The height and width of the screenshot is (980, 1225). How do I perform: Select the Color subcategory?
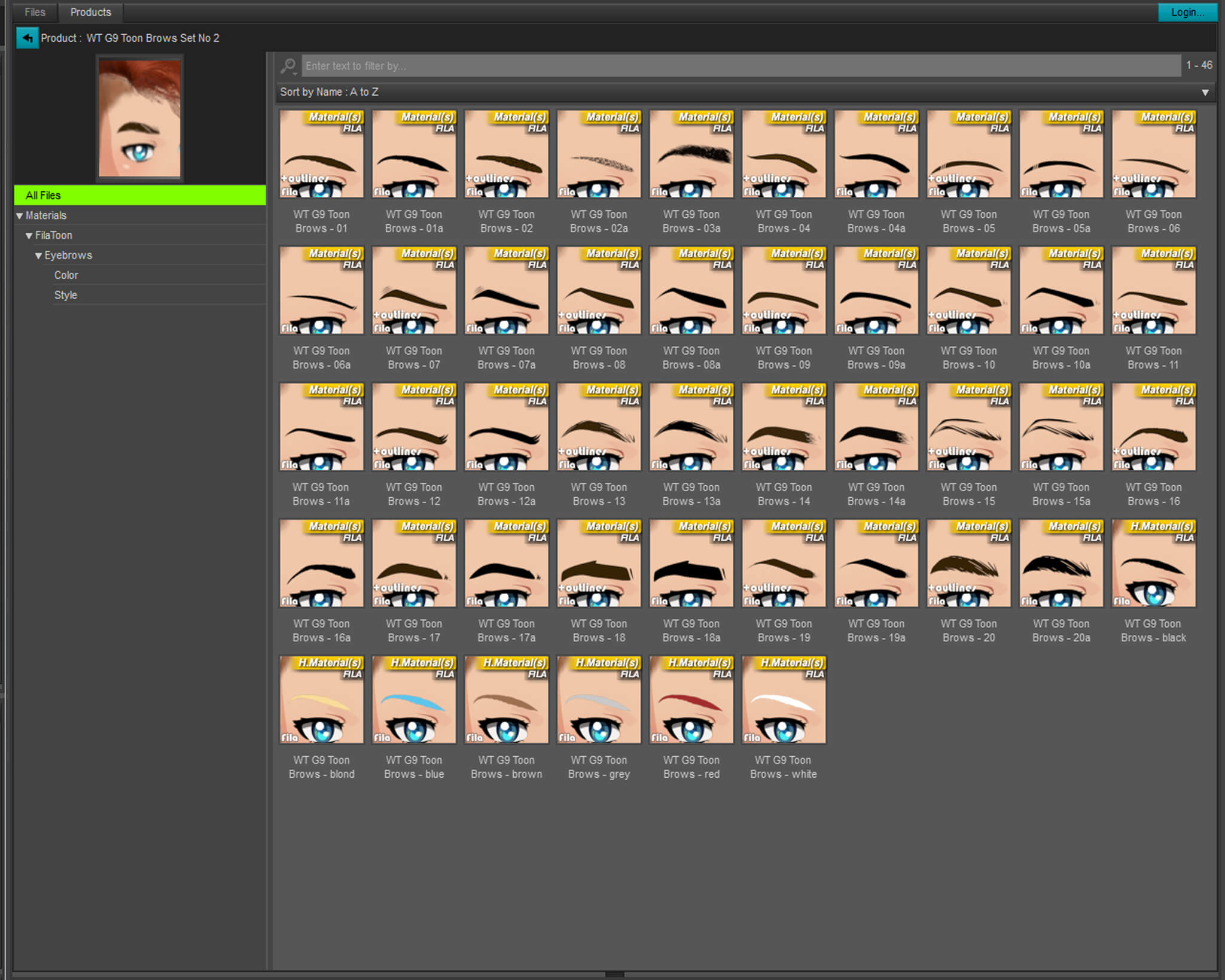pyautogui.click(x=66, y=275)
